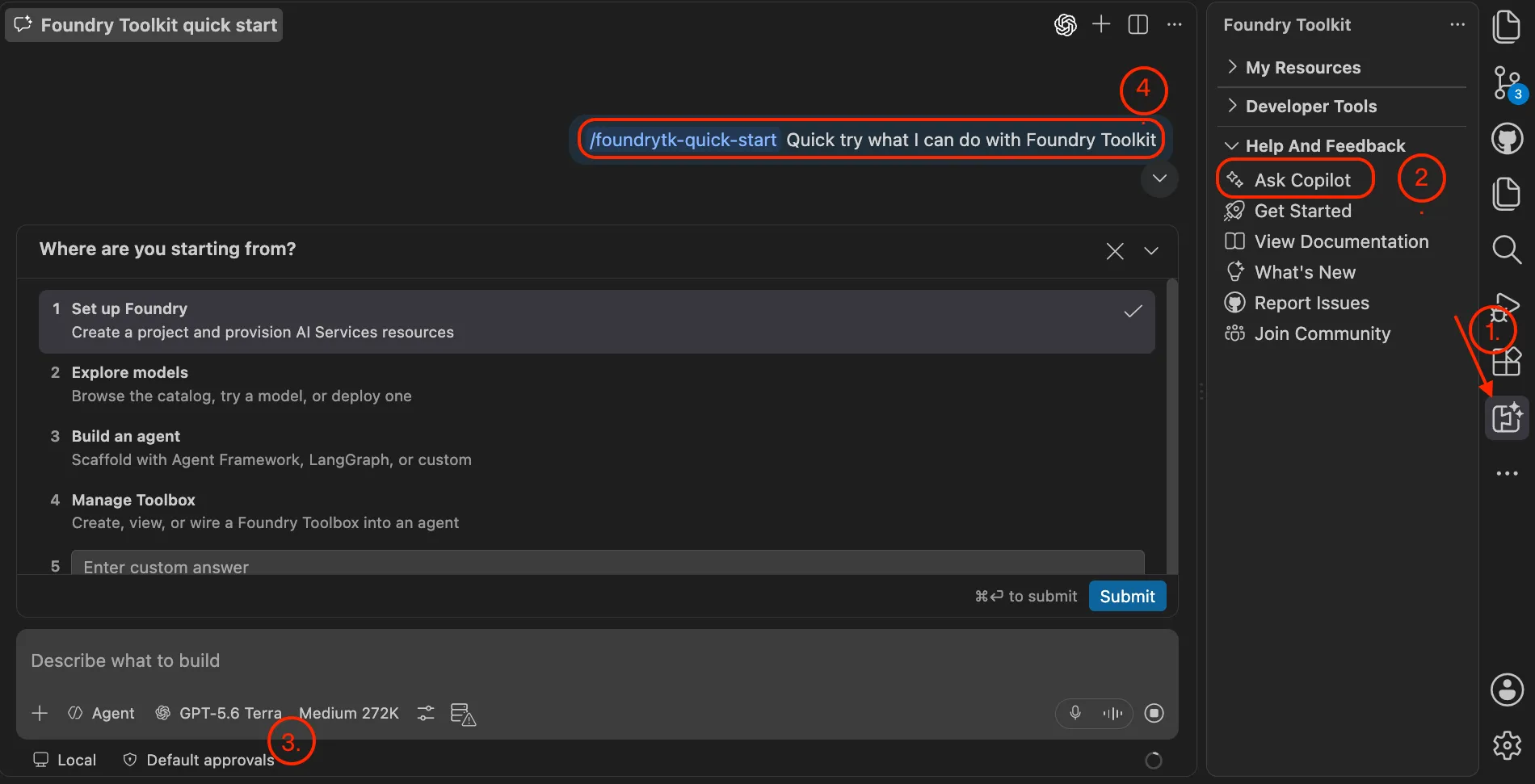The image size is (1535, 784).
Task: Open the Manage settings gear icon
Action: click(x=1507, y=745)
